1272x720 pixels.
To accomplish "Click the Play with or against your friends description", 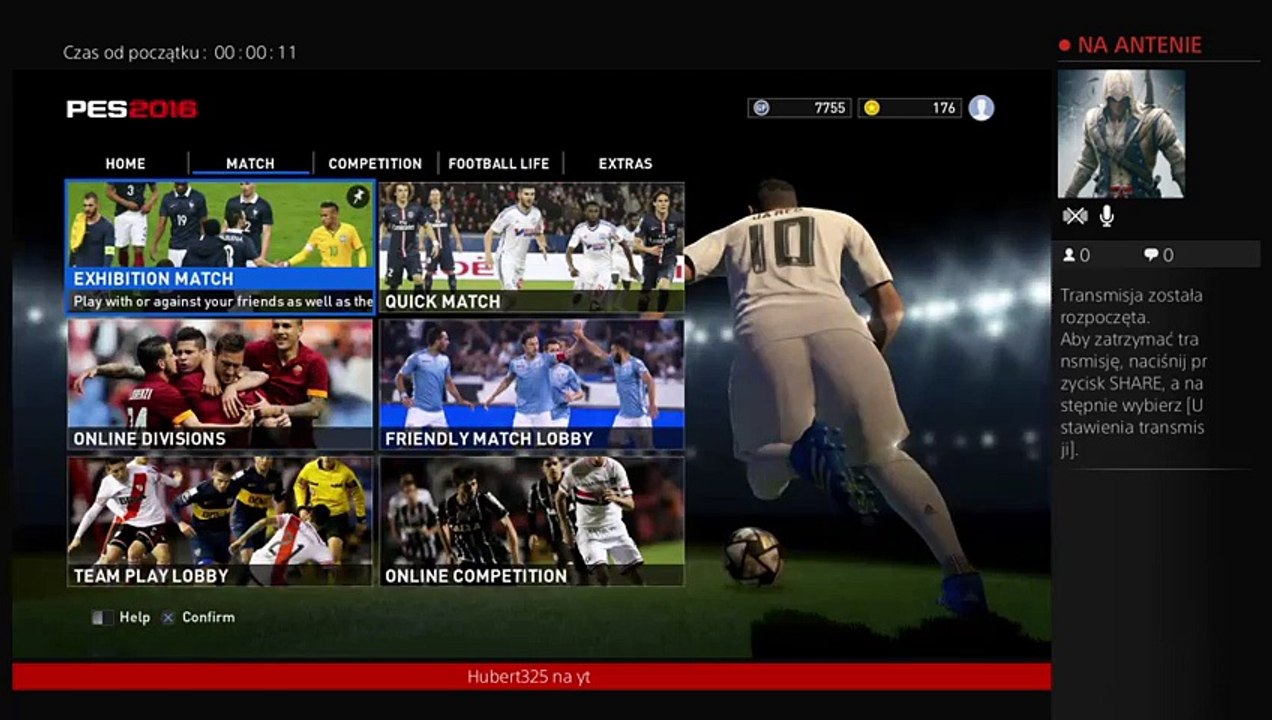I will [x=223, y=301].
